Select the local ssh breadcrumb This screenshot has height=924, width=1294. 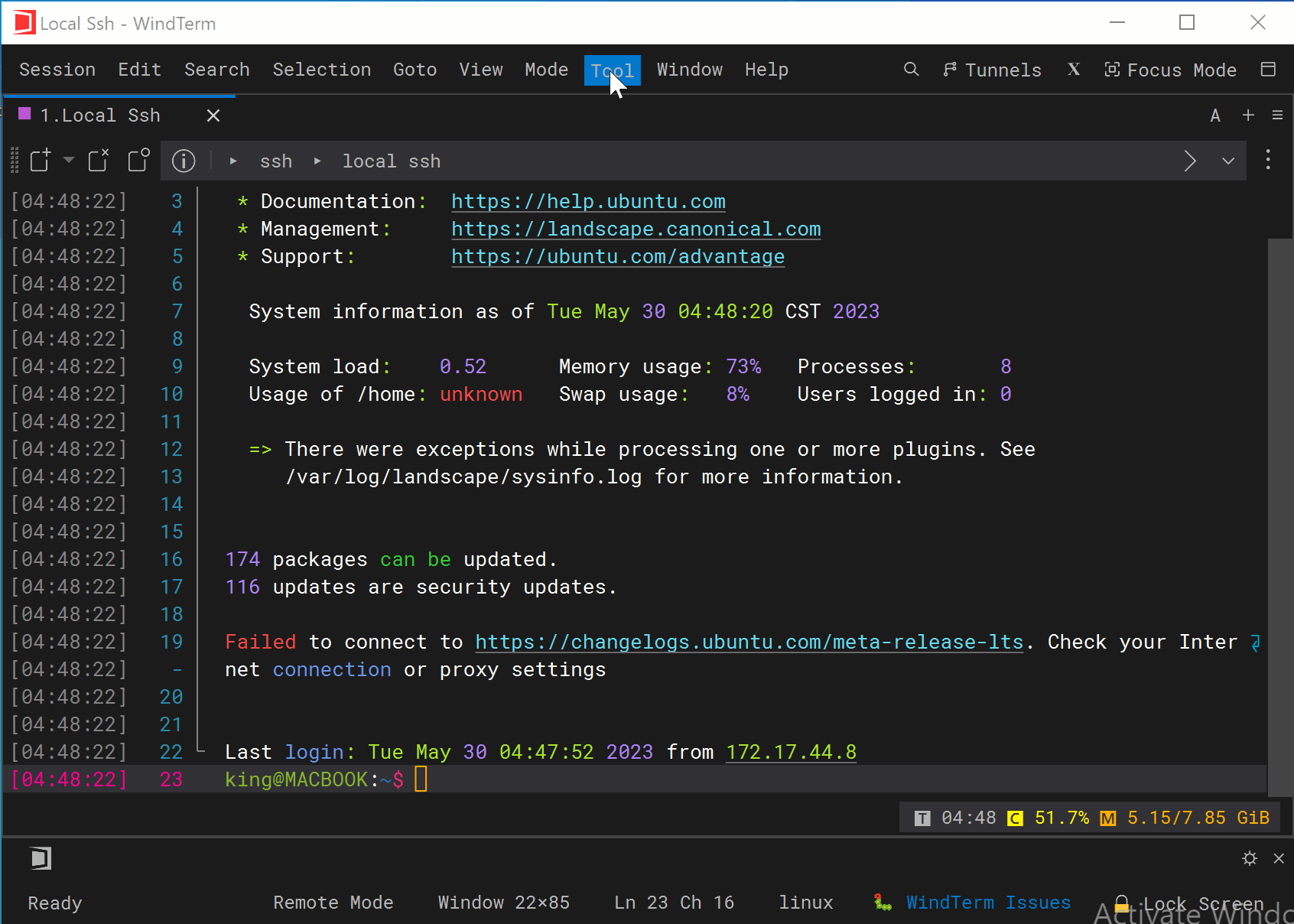(392, 161)
